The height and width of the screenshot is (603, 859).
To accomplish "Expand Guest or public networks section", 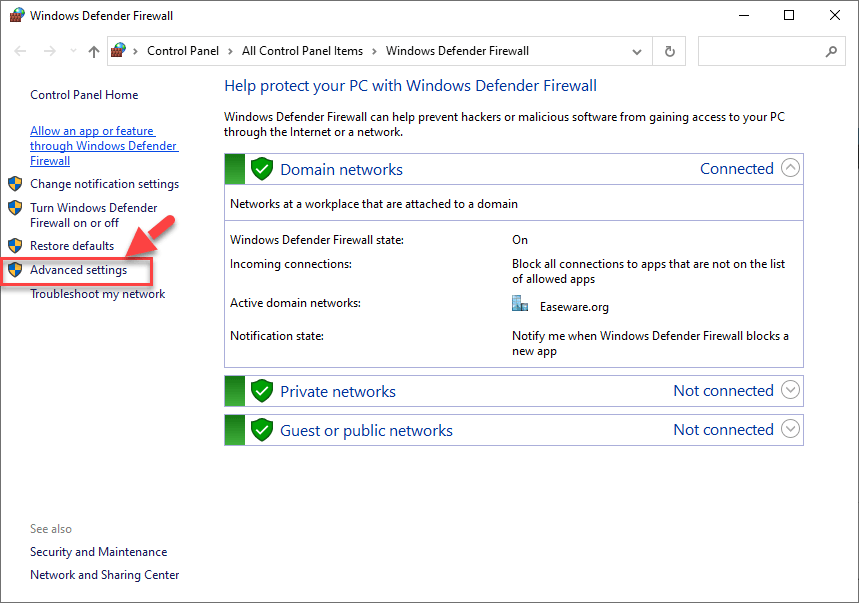I will coord(790,429).
